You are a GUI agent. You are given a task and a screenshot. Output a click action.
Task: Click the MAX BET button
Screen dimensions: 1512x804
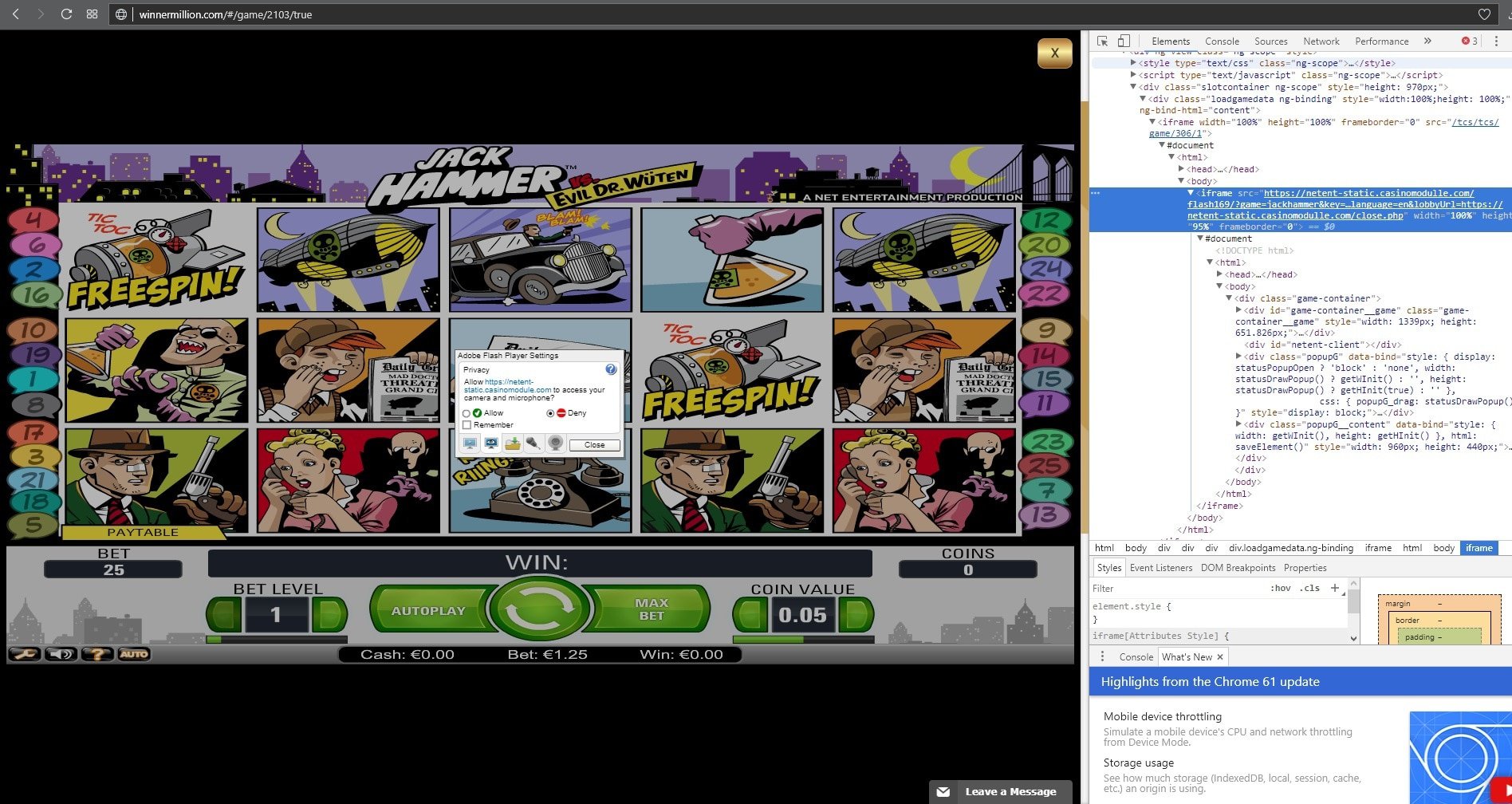(x=651, y=609)
